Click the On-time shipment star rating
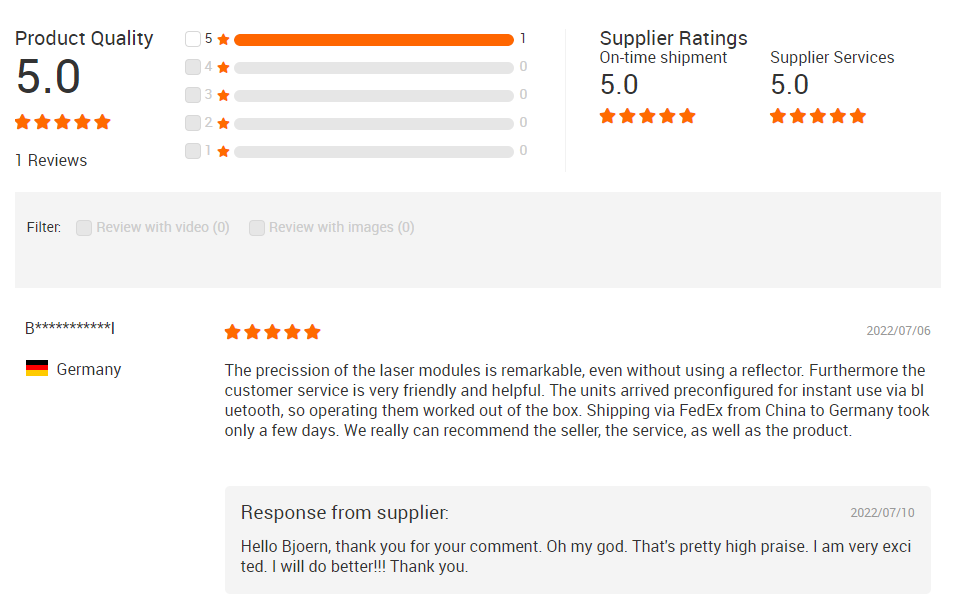Viewport: 956px width, 612px height. click(x=647, y=116)
